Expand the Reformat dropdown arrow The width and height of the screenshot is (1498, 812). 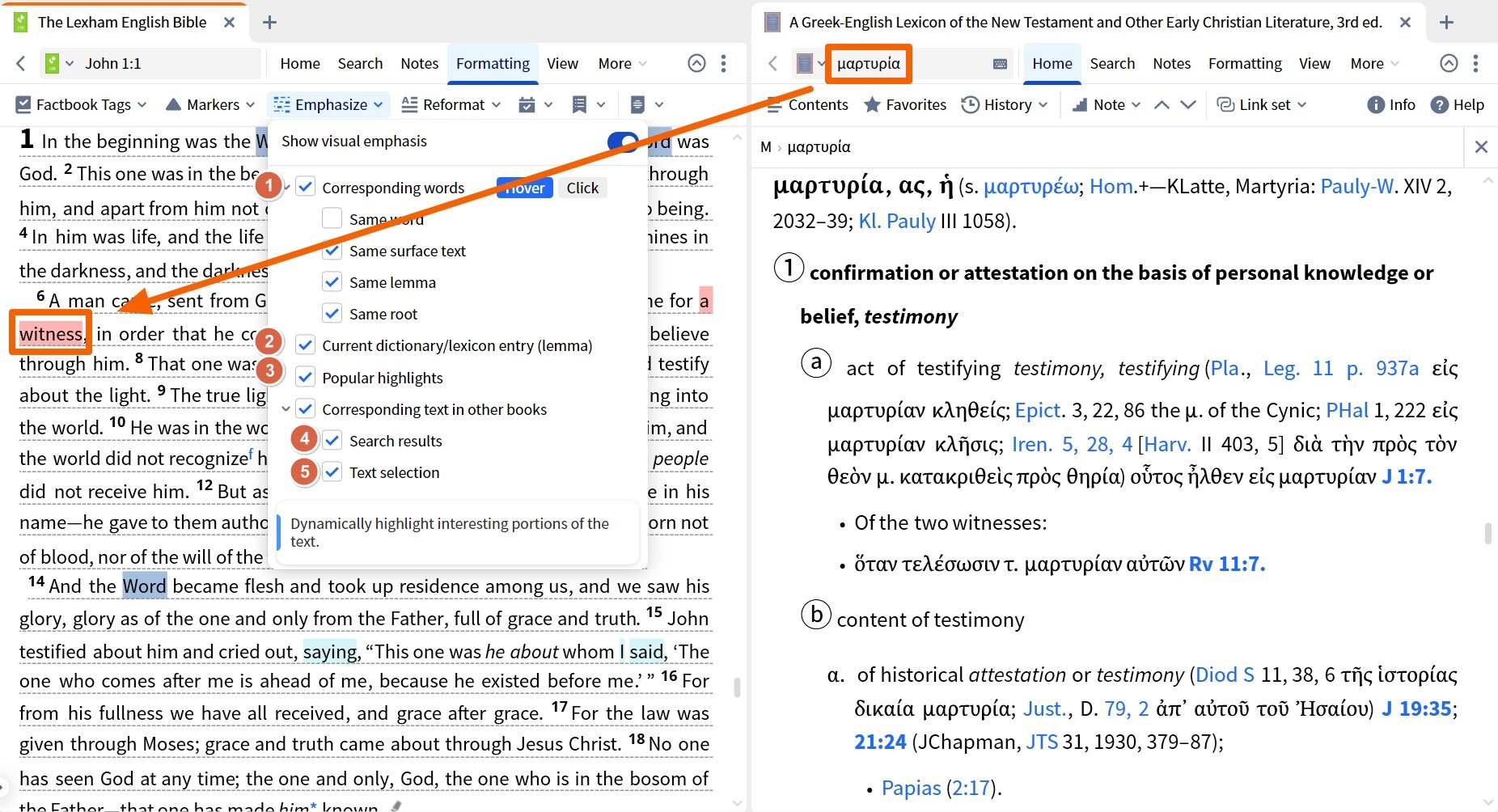(496, 105)
